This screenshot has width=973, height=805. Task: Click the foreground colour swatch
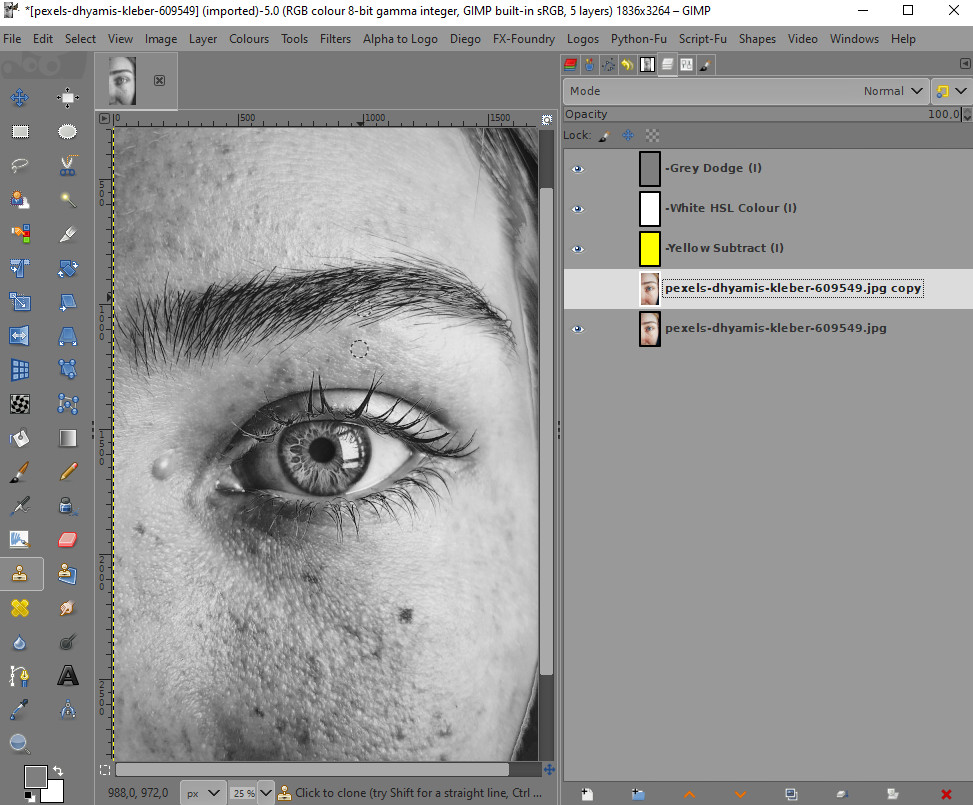pos(35,776)
